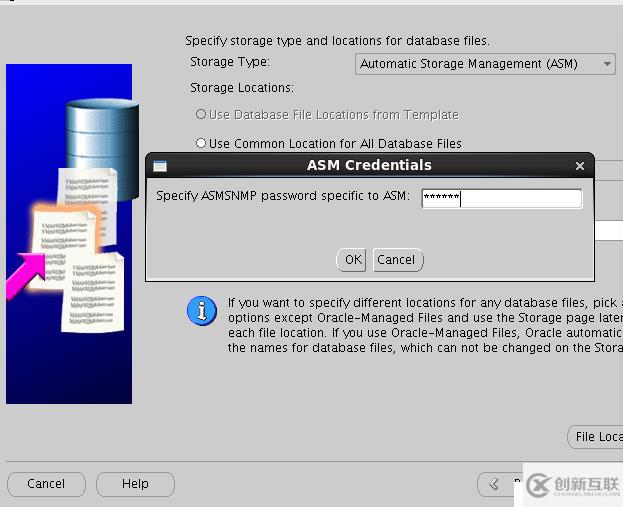The height and width of the screenshot is (507, 623).
Task: Click the 'Storage Type:' label
Action: pos(230,62)
